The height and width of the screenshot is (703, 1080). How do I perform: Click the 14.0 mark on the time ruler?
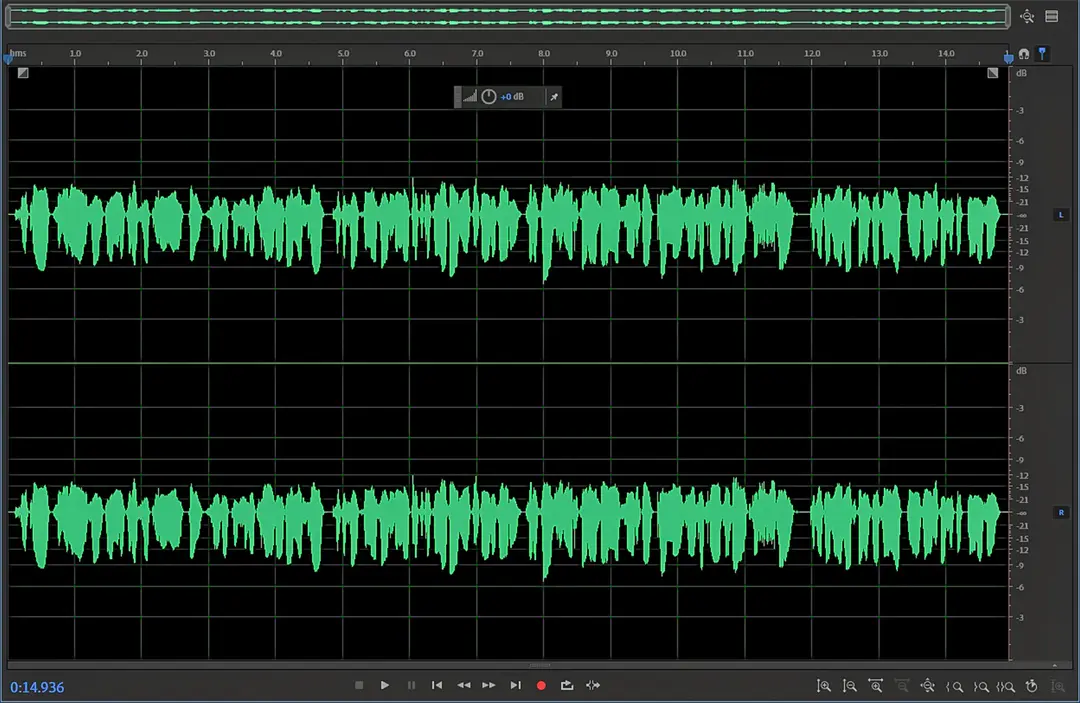coord(946,53)
